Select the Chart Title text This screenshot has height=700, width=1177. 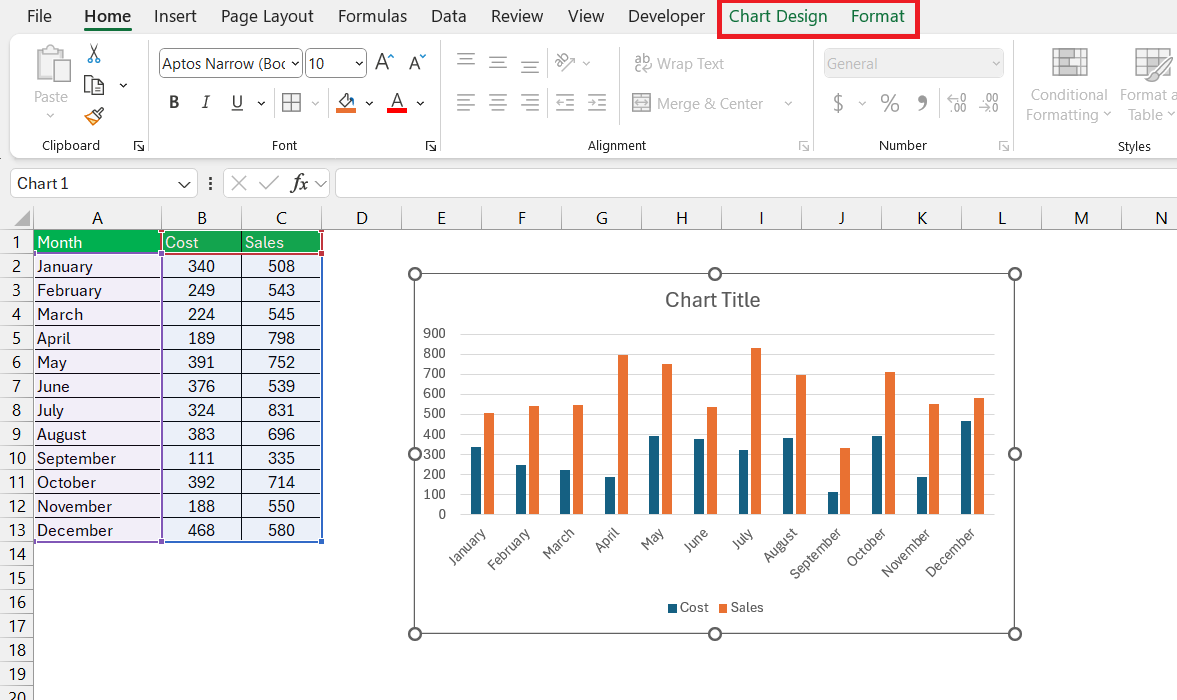pos(712,300)
